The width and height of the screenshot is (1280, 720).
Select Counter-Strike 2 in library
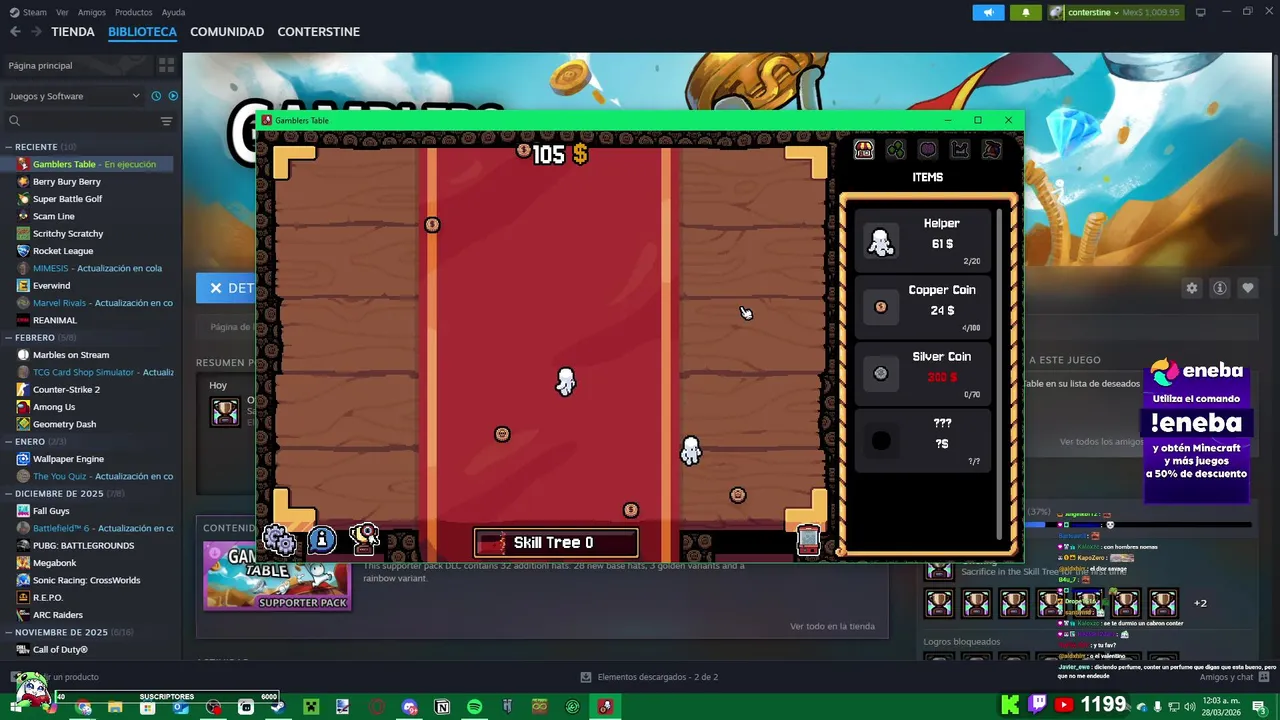(66, 390)
